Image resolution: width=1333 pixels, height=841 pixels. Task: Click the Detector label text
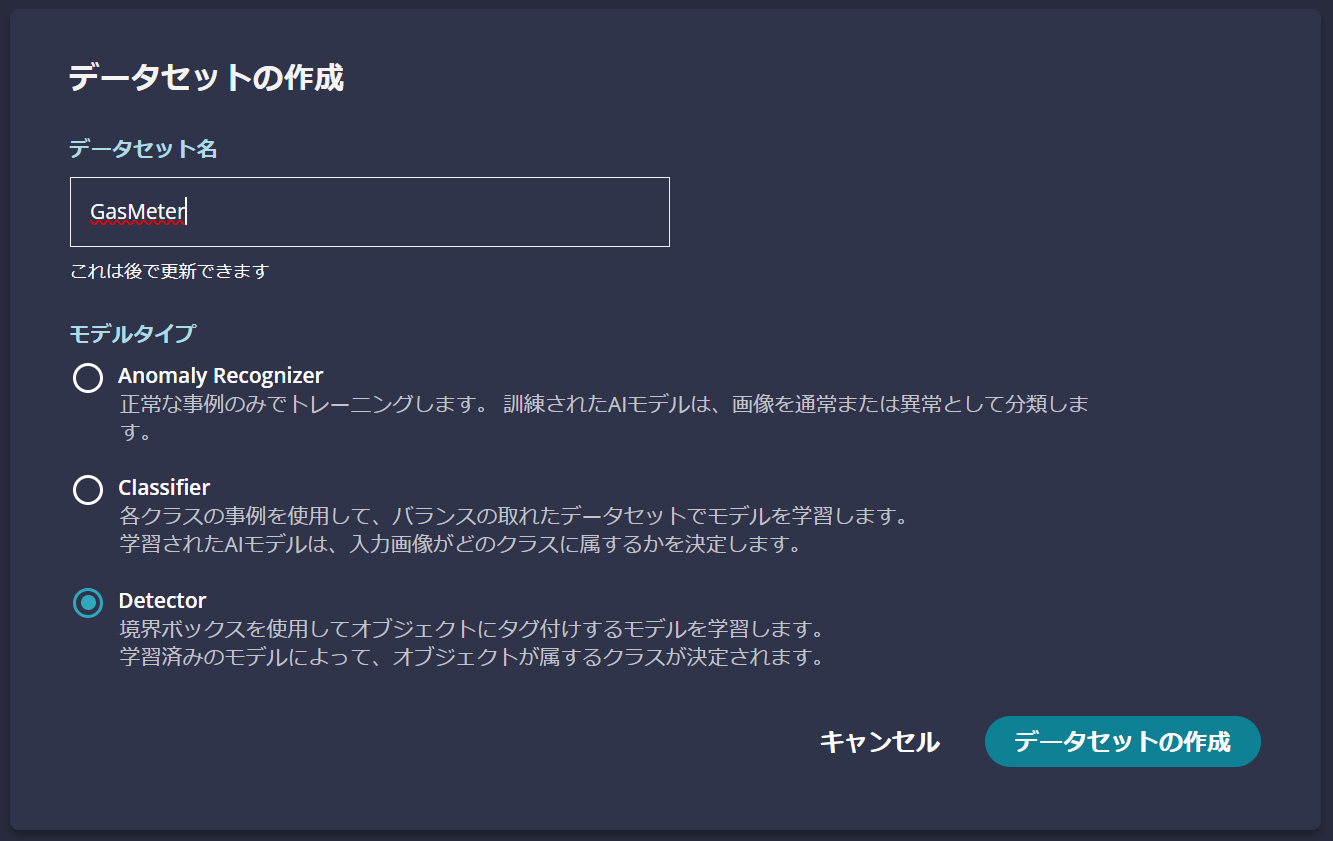161,600
